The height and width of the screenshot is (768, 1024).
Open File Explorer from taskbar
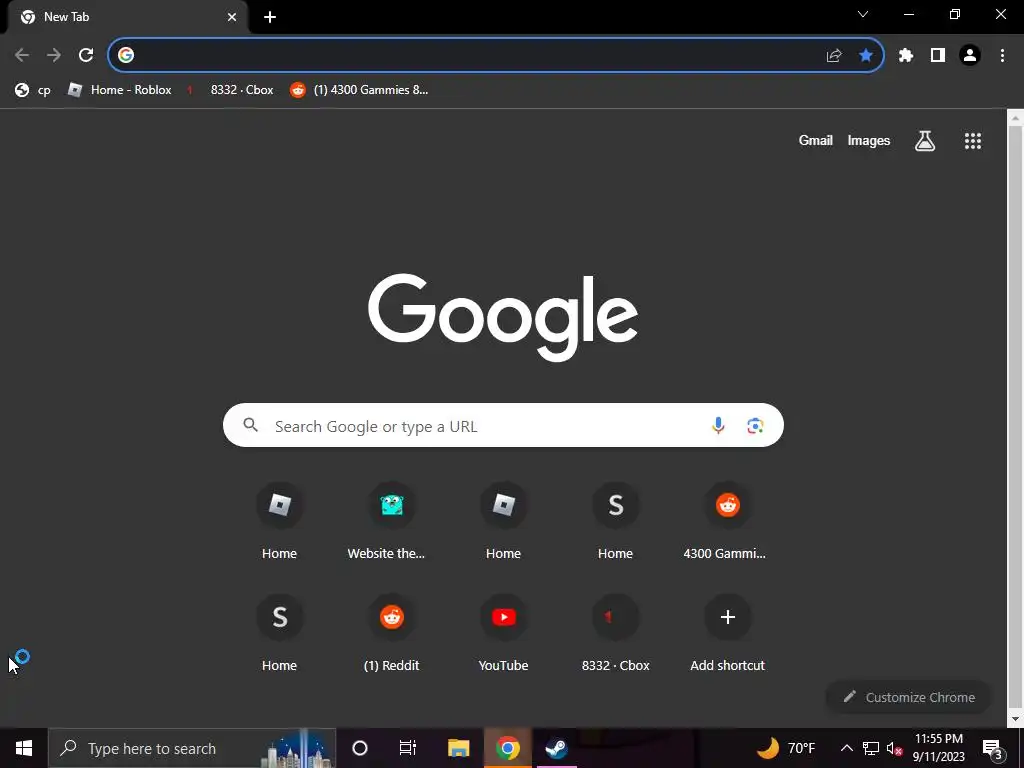click(x=458, y=748)
